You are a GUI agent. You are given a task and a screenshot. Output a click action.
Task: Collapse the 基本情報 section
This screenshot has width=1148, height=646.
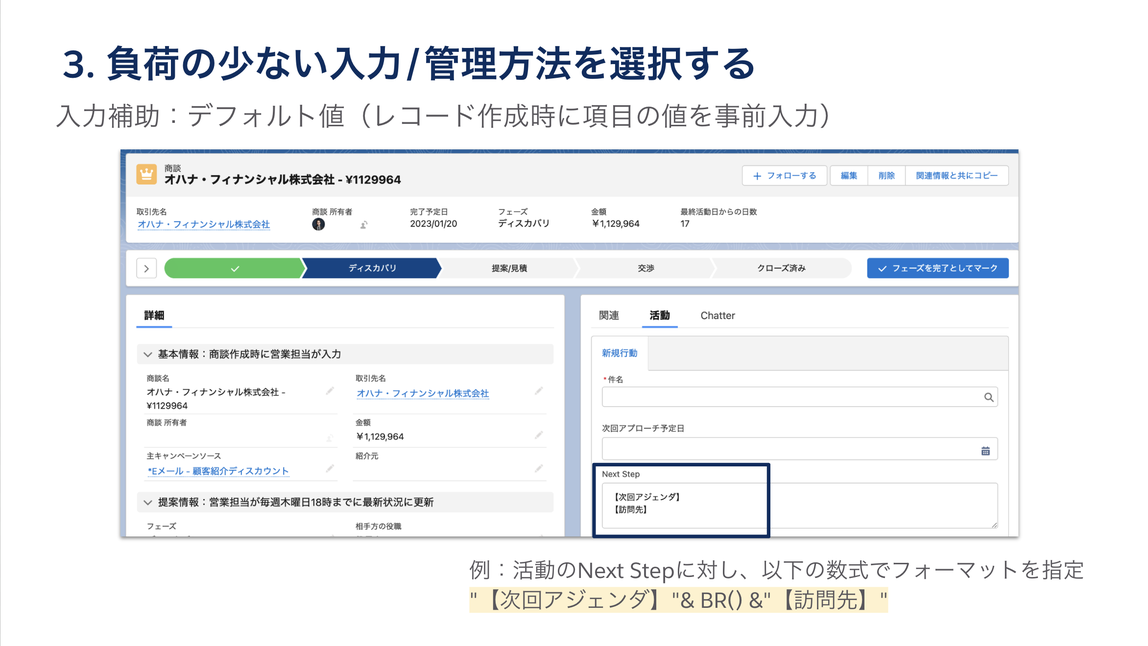click(147, 354)
